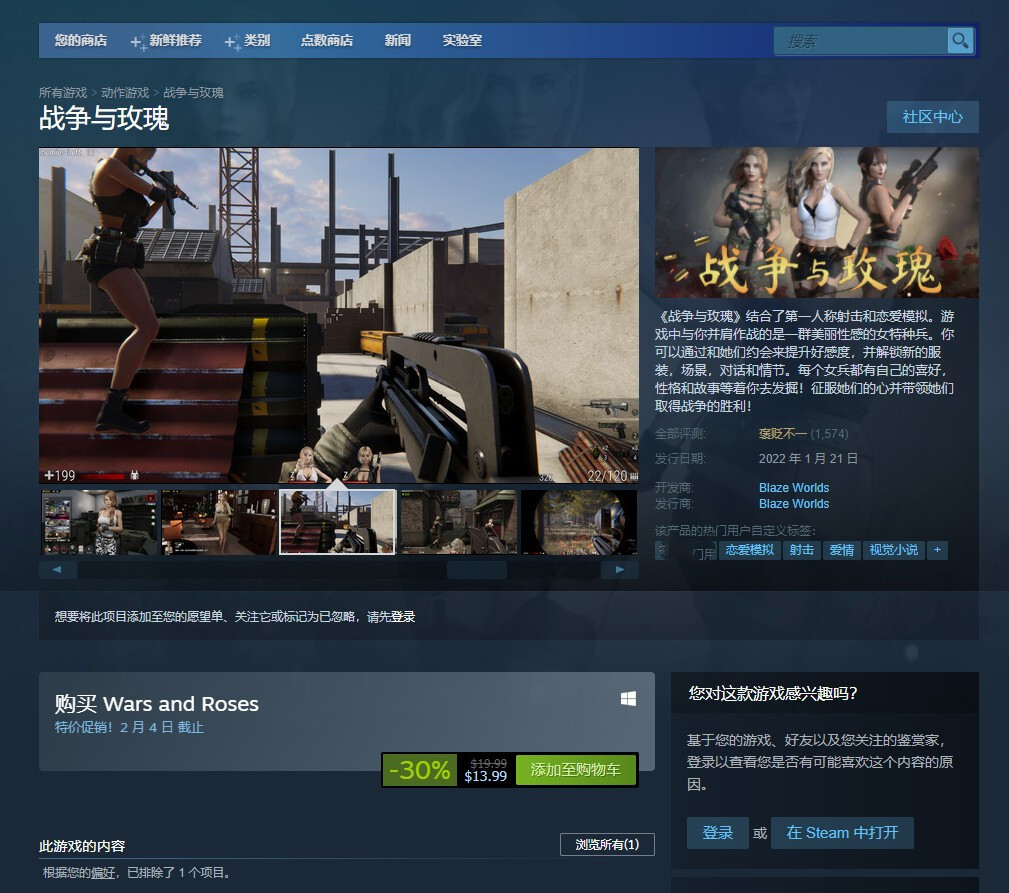
Task: Click the purchase heading 购买 Wars and Roses
Action: (156, 704)
